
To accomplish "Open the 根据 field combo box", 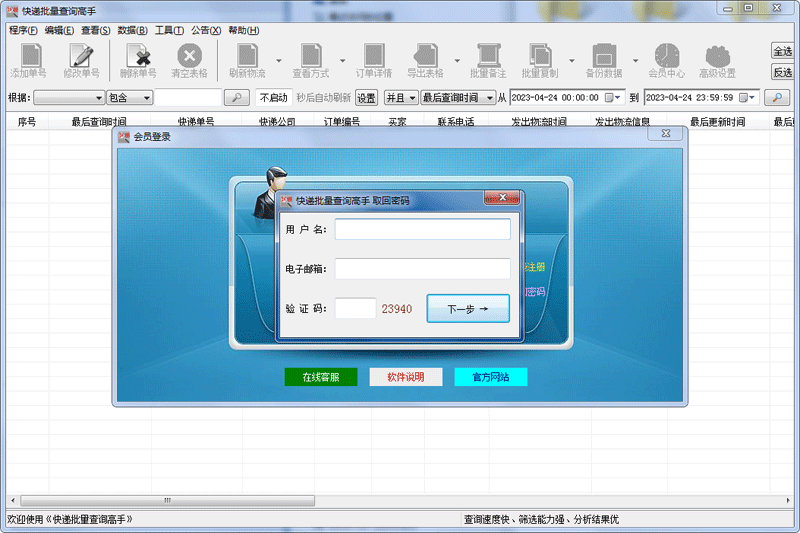I will point(69,97).
